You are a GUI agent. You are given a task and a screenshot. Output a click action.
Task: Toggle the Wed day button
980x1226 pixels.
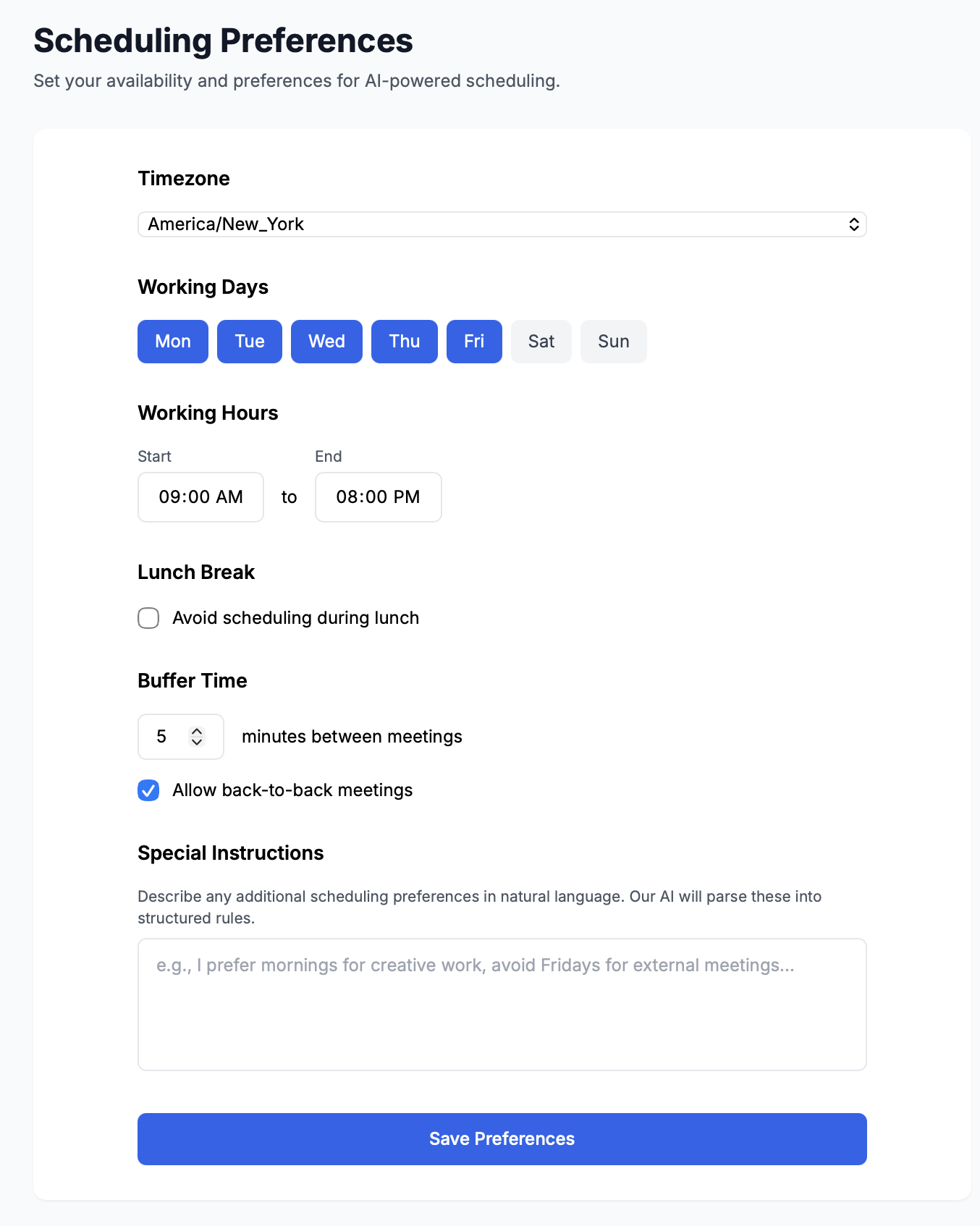tap(326, 342)
